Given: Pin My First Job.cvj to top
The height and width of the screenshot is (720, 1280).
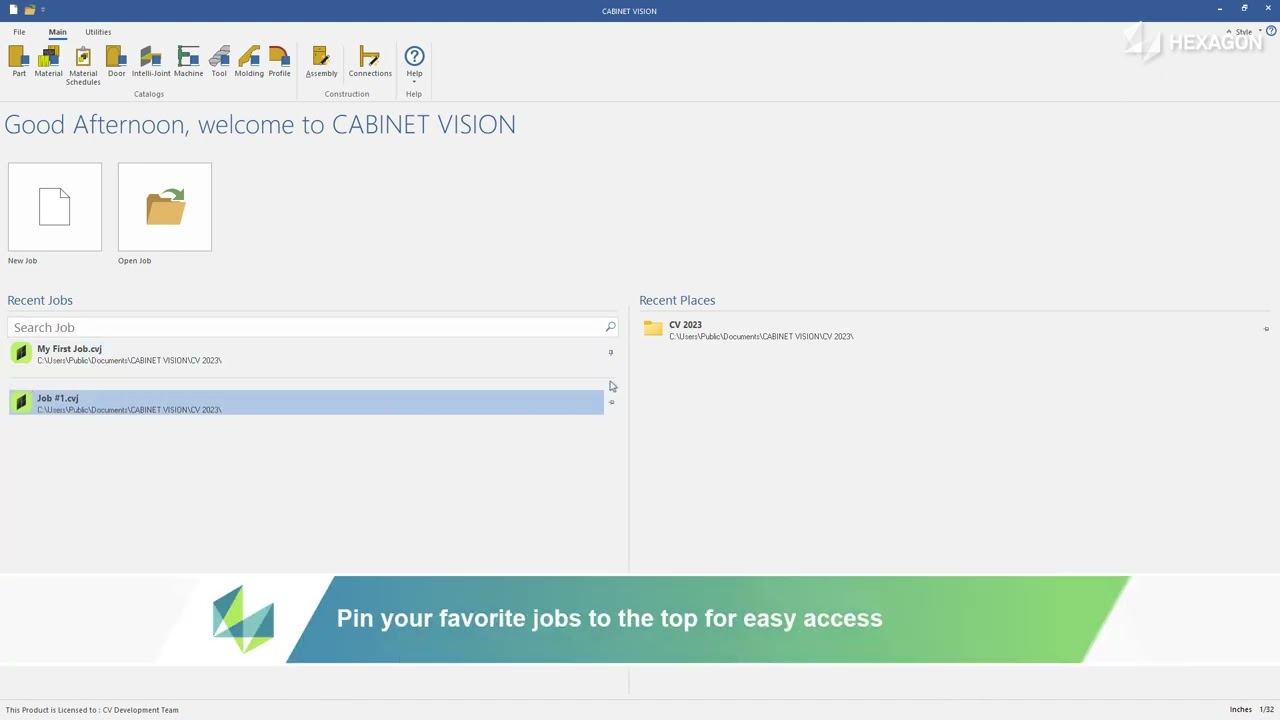Looking at the screenshot, I should click(x=611, y=352).
